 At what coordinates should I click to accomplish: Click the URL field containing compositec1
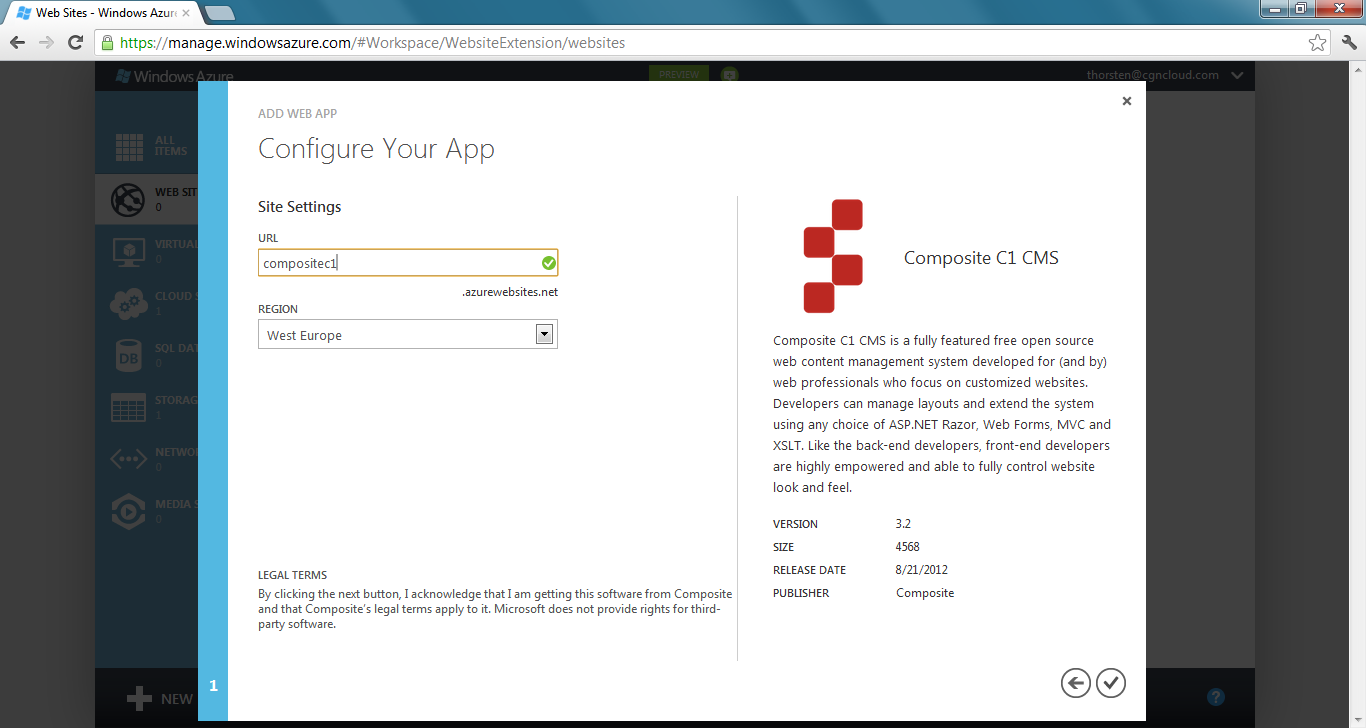pyautogui.click(x=397, y=263)
